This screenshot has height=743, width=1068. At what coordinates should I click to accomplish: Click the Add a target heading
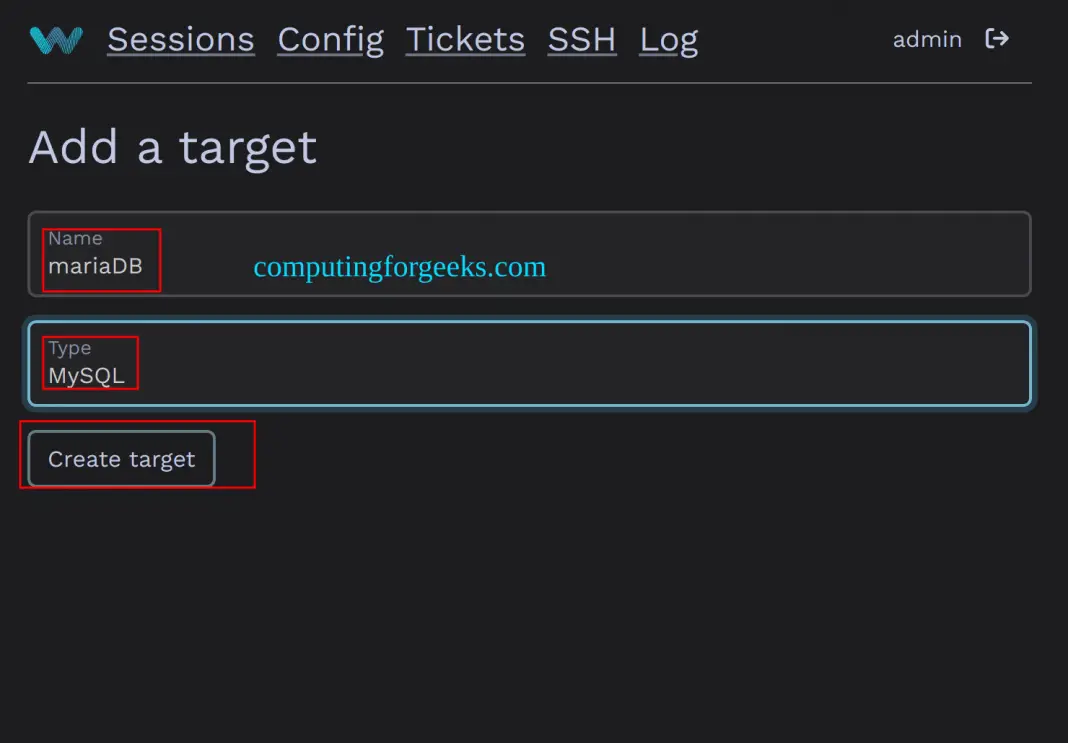[x=172, y=147]
